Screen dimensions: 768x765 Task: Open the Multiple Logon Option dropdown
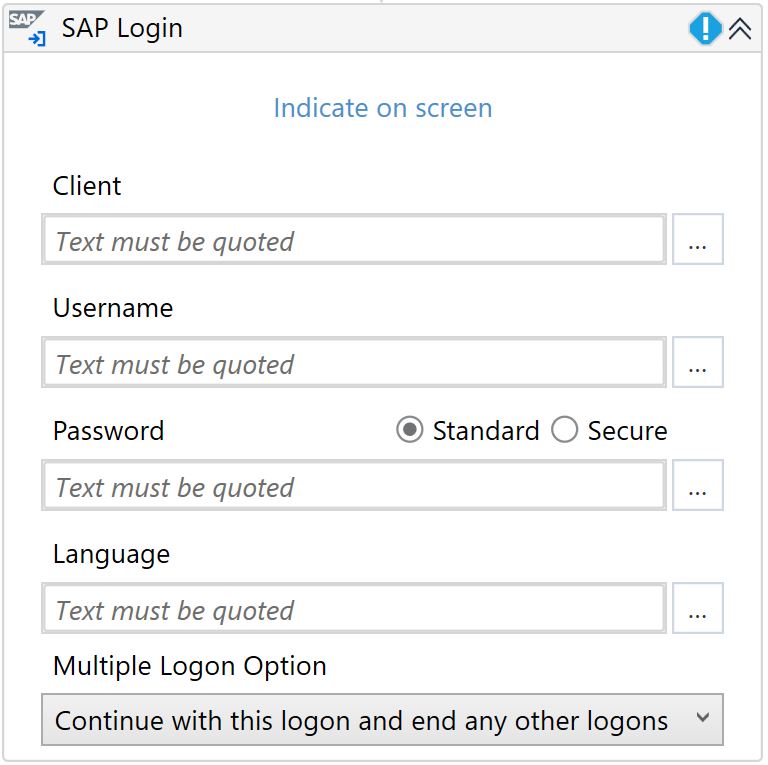tap(382, 719)
